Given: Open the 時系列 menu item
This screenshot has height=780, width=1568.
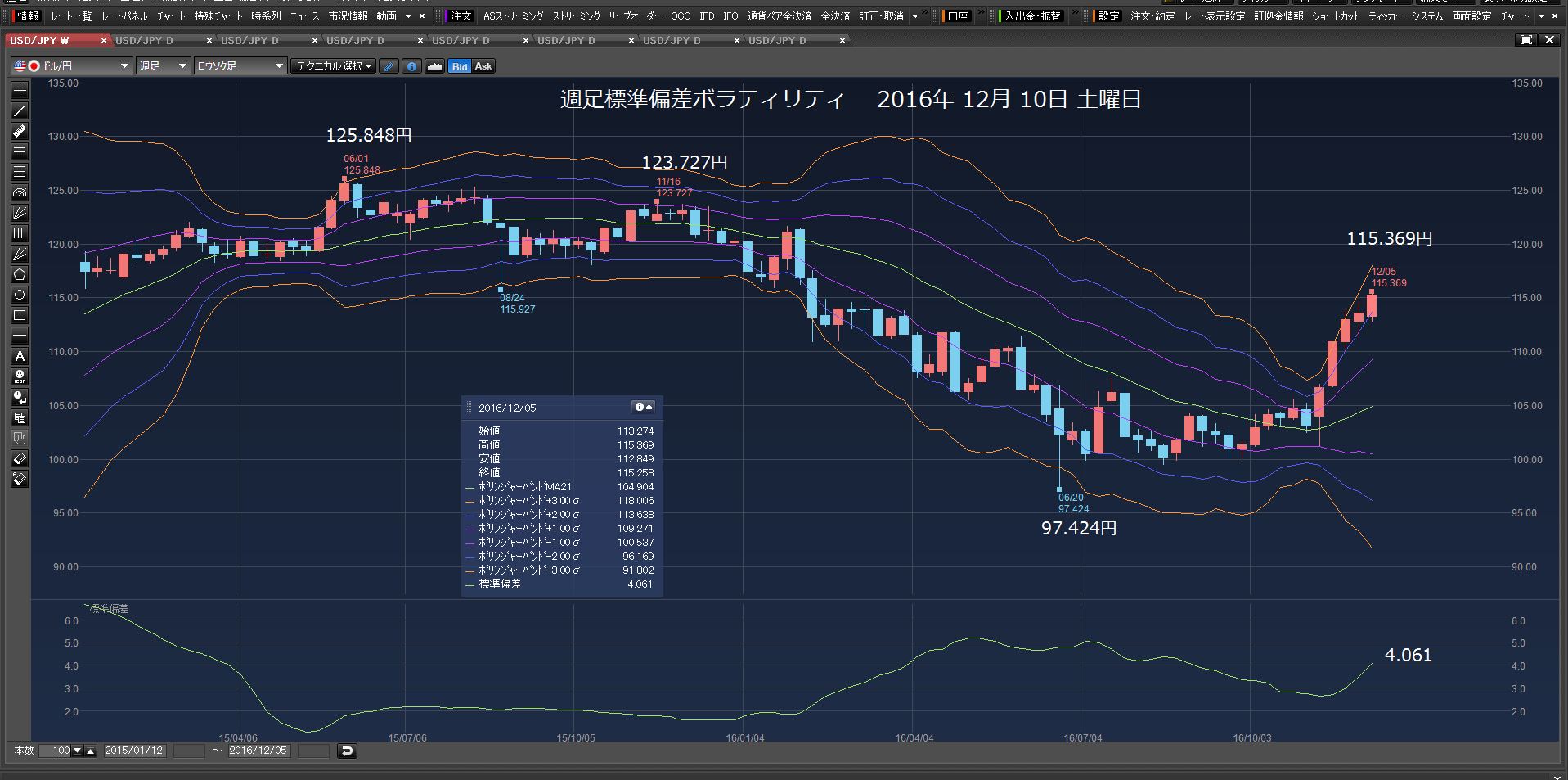Looking at the screenshot, I should pos(266,16).
